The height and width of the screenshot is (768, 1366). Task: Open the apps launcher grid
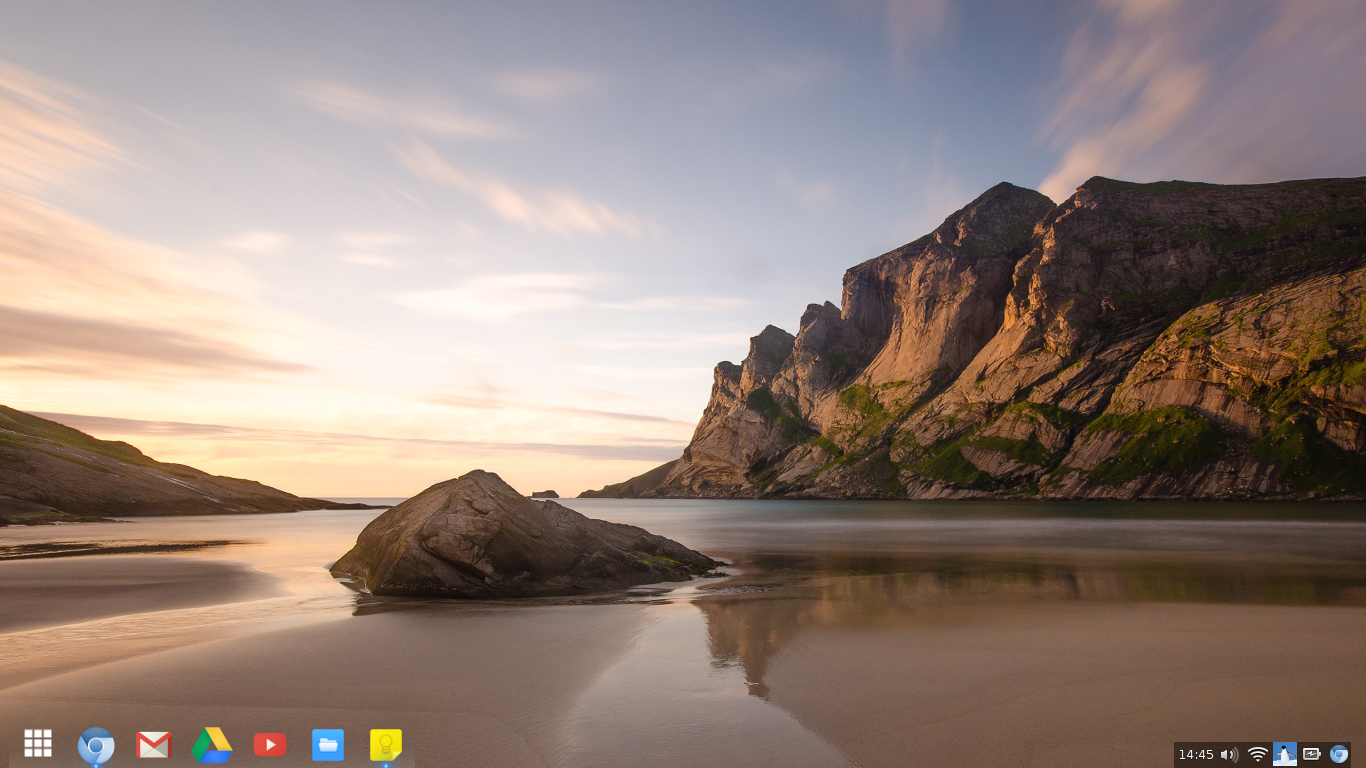tap(38, 744)
